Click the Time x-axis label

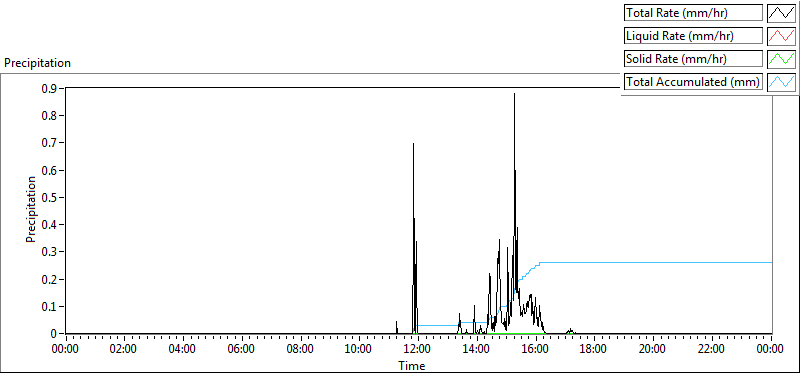[411, 365]
